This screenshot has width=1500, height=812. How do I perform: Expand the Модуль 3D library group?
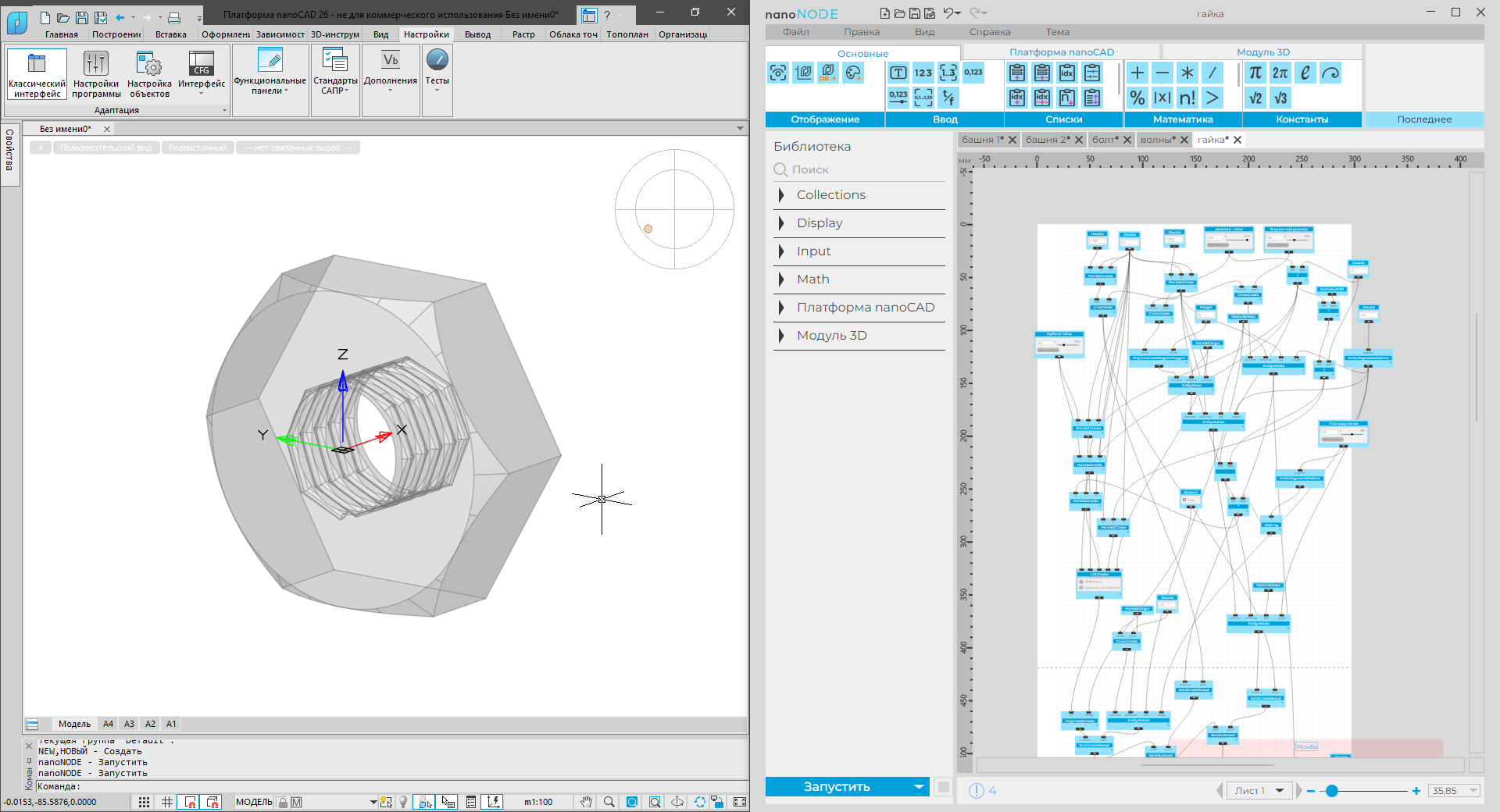831,336
